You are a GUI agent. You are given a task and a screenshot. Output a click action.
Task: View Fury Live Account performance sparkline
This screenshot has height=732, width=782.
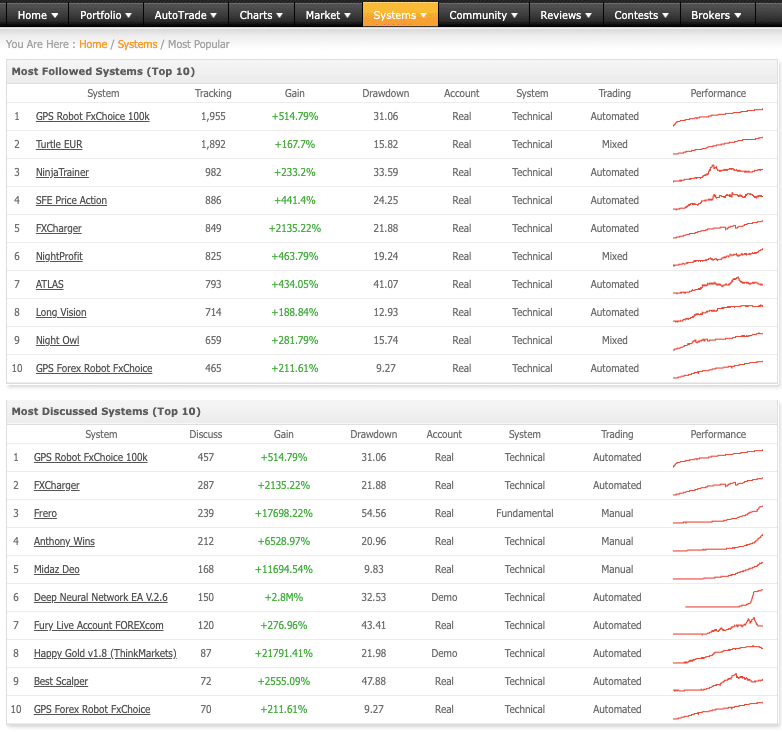pos(718,625)
